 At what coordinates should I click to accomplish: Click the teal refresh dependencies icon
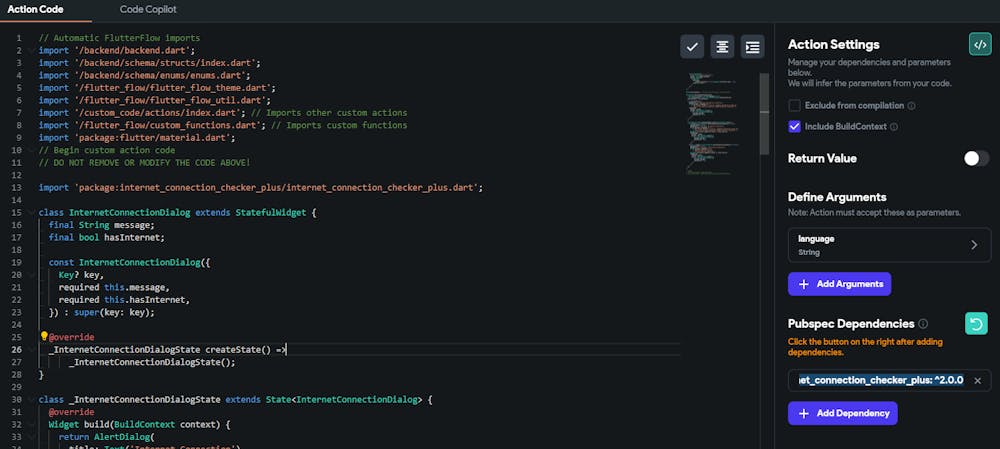click(x=976, y=323)
